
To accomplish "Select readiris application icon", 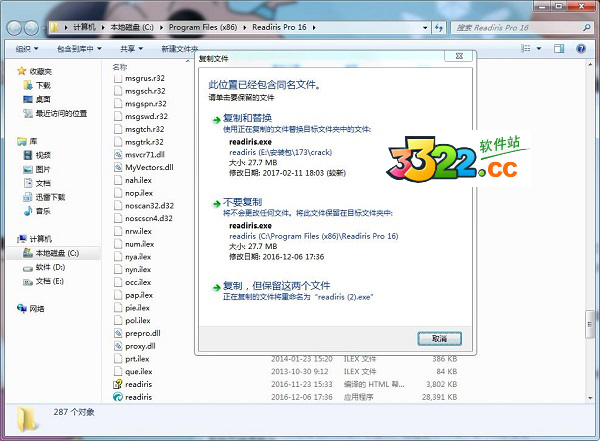I will point(118,397).
